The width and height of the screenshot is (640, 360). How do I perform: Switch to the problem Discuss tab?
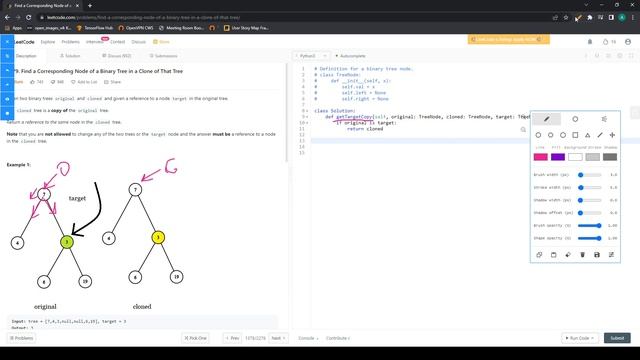click(x=117, y=56)
